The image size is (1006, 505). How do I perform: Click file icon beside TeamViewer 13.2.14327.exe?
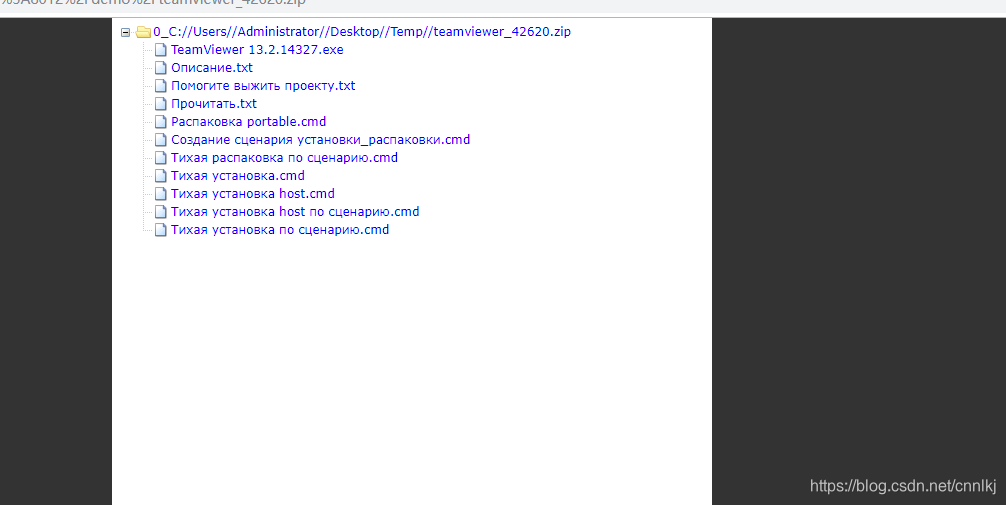[x=160, y=49]
